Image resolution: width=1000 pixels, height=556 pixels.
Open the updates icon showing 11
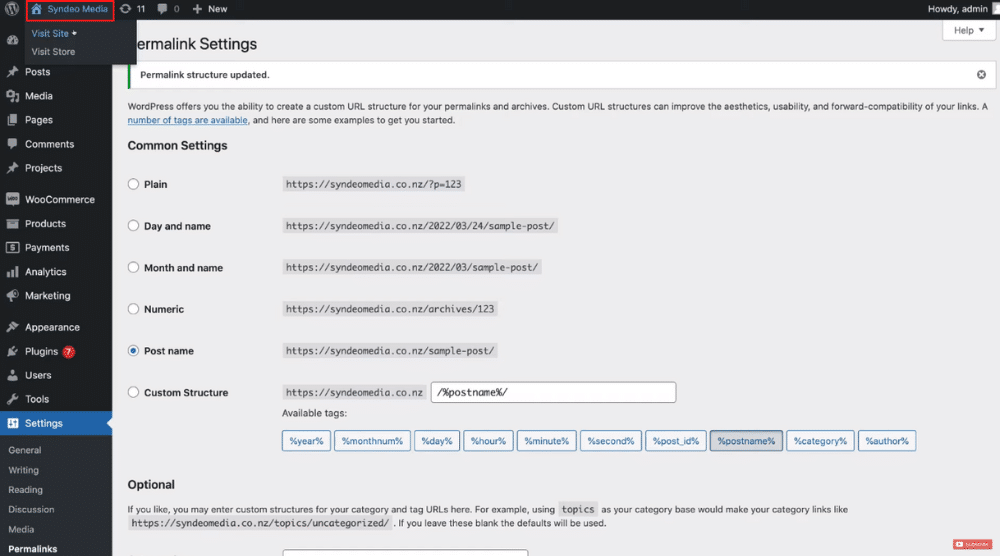(x=126, y=9)
